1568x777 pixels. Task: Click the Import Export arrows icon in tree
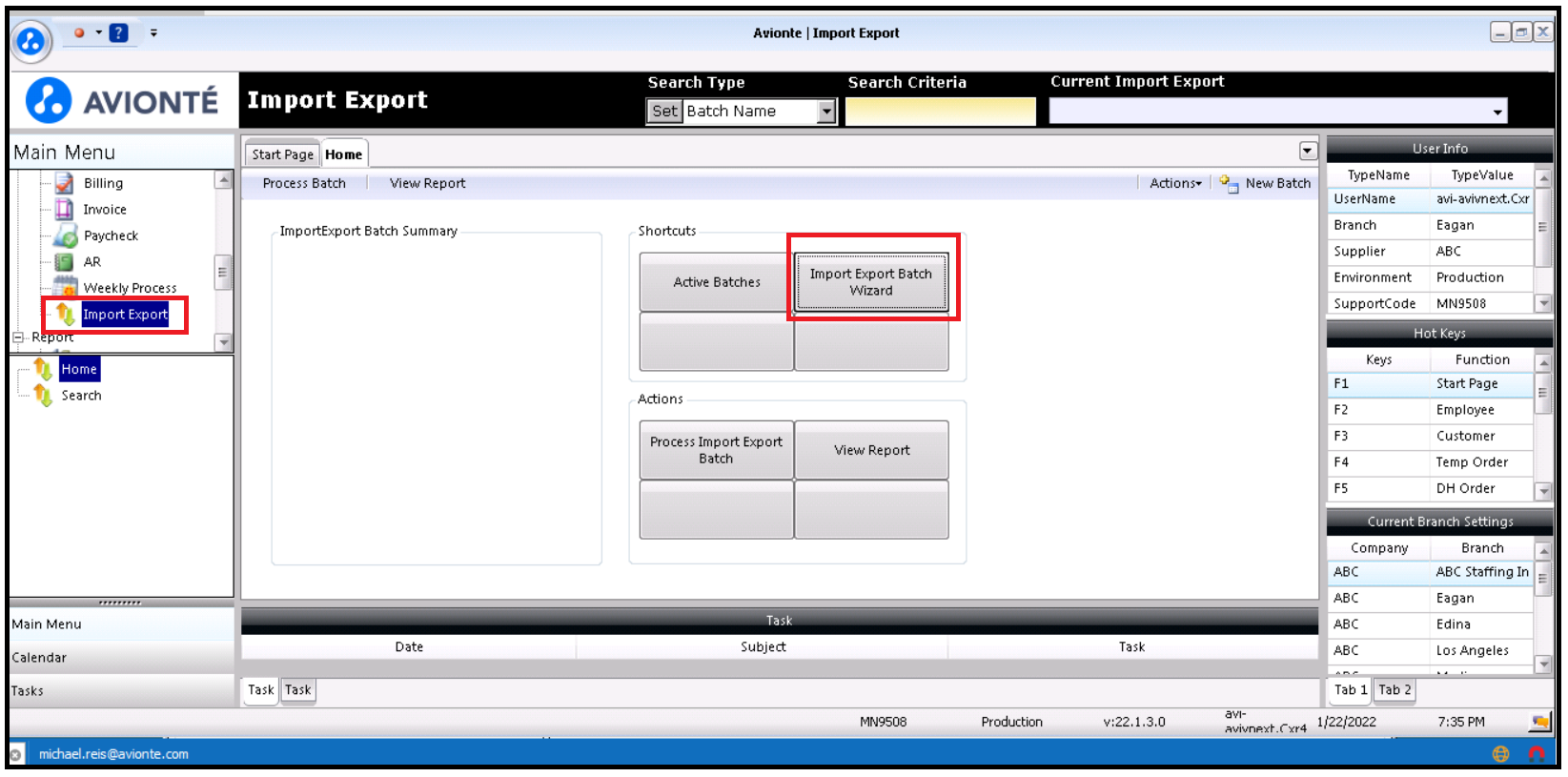(65, 314)
